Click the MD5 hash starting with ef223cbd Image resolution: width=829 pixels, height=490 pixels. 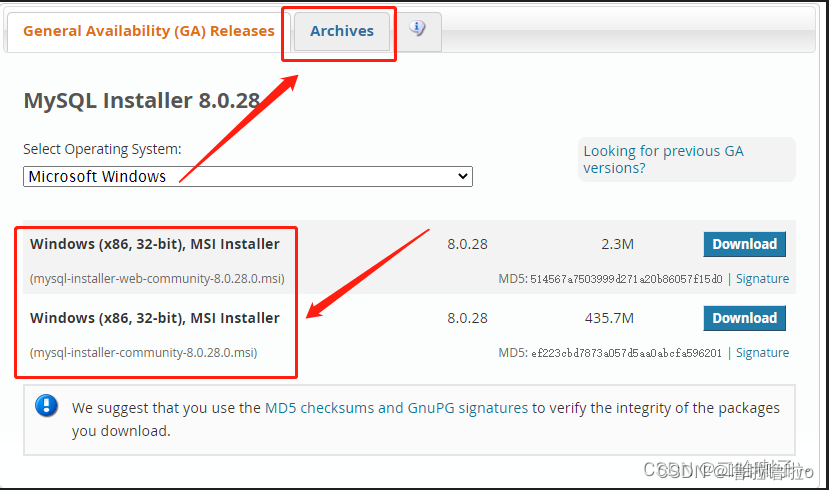pos(626,353)
